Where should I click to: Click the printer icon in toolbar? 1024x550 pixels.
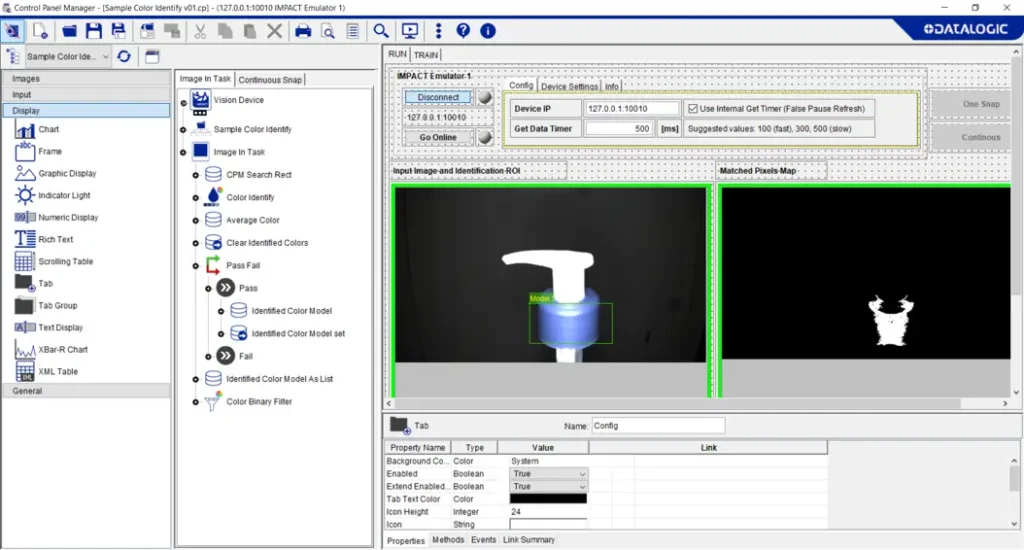coord(303,31)
